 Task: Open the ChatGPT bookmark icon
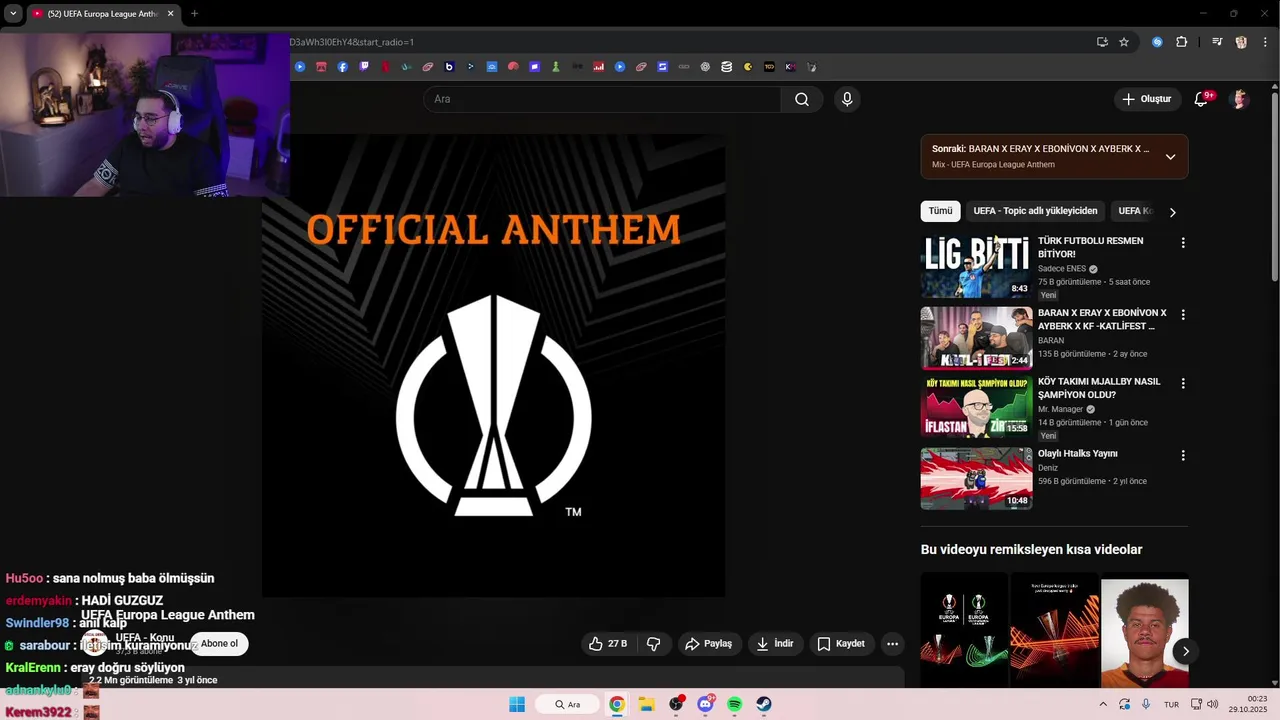coord(705,67)
